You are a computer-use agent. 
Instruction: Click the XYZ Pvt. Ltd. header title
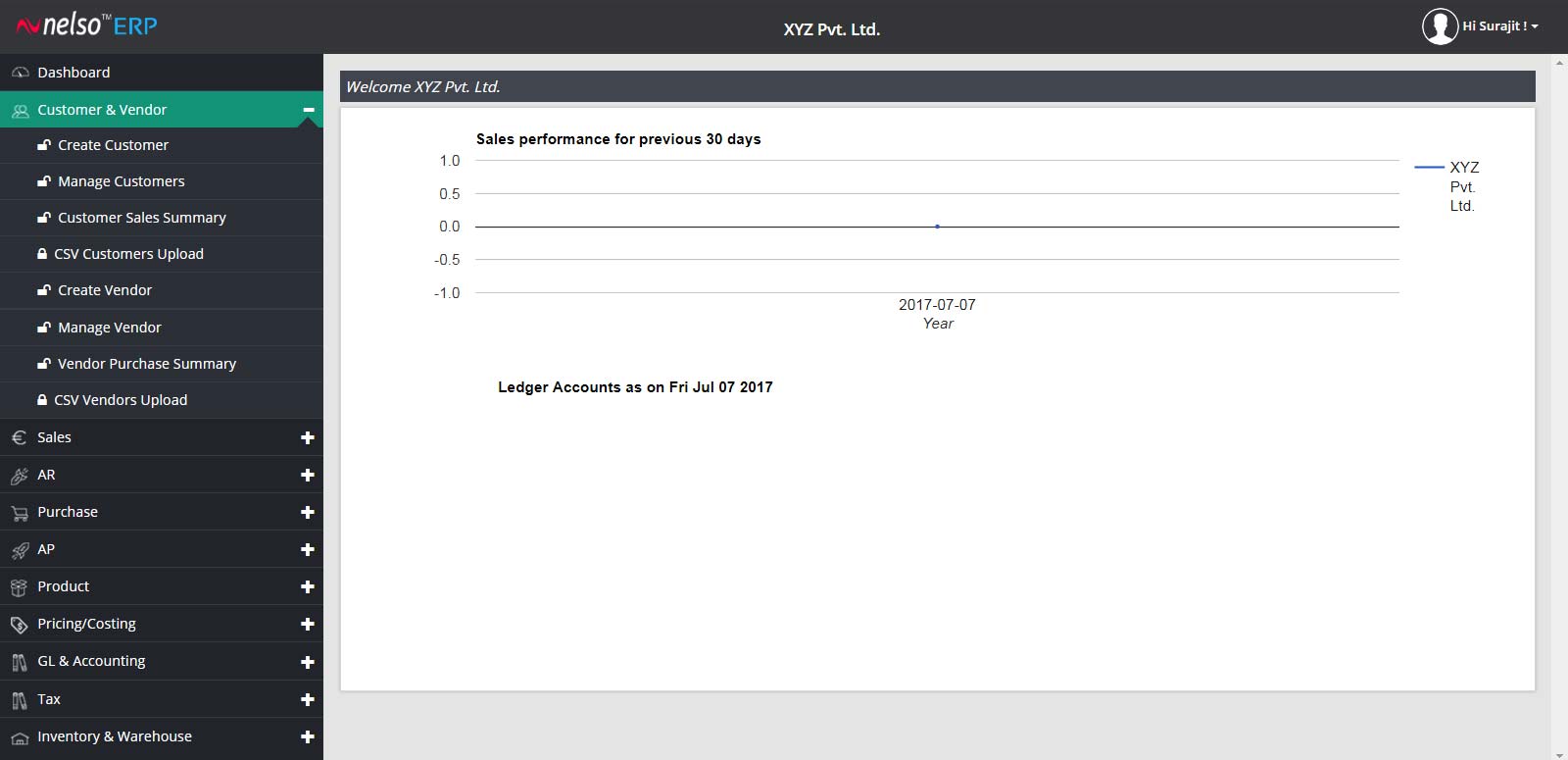(x=831, y=29)
